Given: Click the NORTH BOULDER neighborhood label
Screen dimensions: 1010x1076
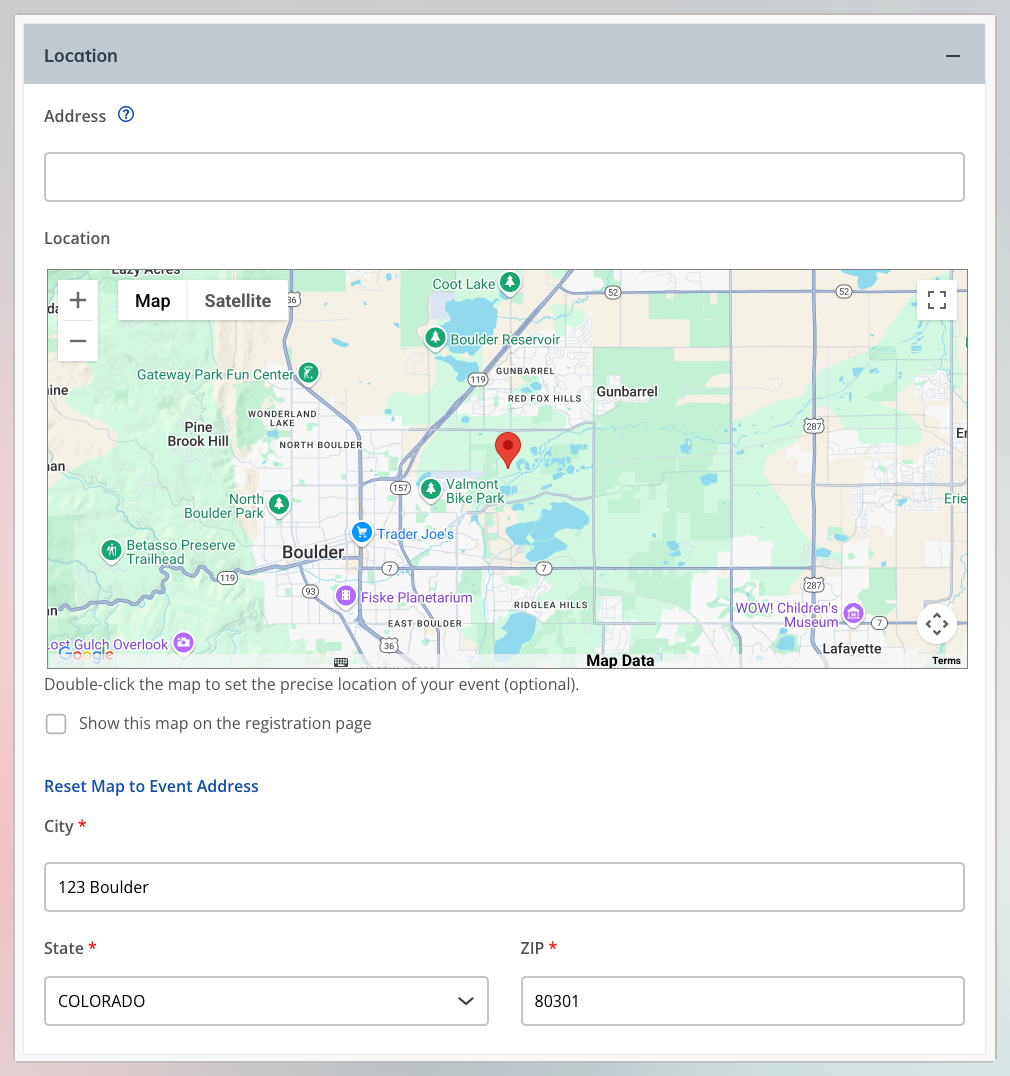Looking at the screenshot, I should tap(320, 445).
